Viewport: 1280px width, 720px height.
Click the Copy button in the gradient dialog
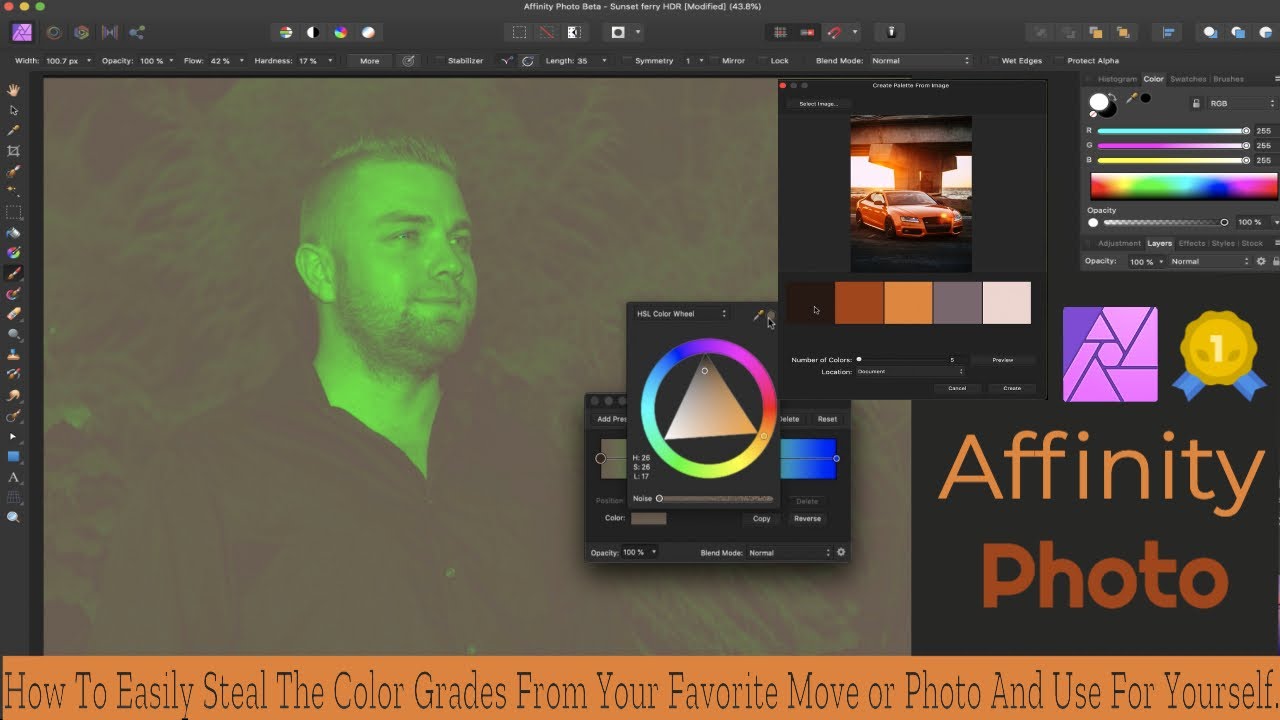[x=762, y=518]
